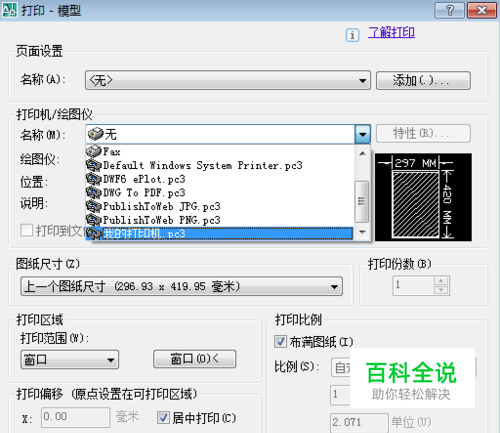500x433 pixels.
Task: Select DWF6 ePlot.pc3 plotter
Action: [x=219, y=179]
